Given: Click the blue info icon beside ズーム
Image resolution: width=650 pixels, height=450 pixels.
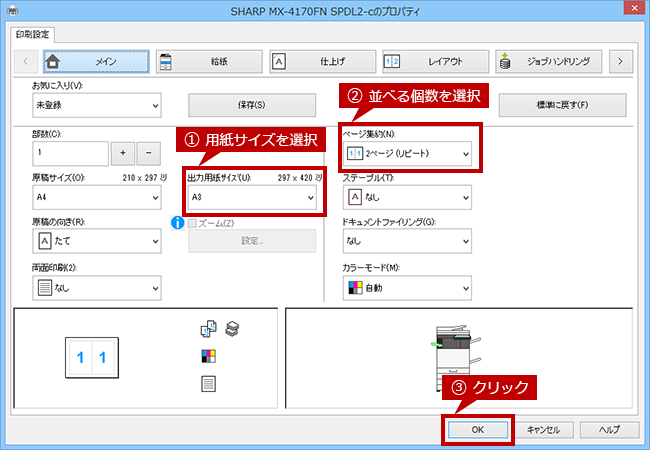Looking at the screenshot, I should point(177,223).
